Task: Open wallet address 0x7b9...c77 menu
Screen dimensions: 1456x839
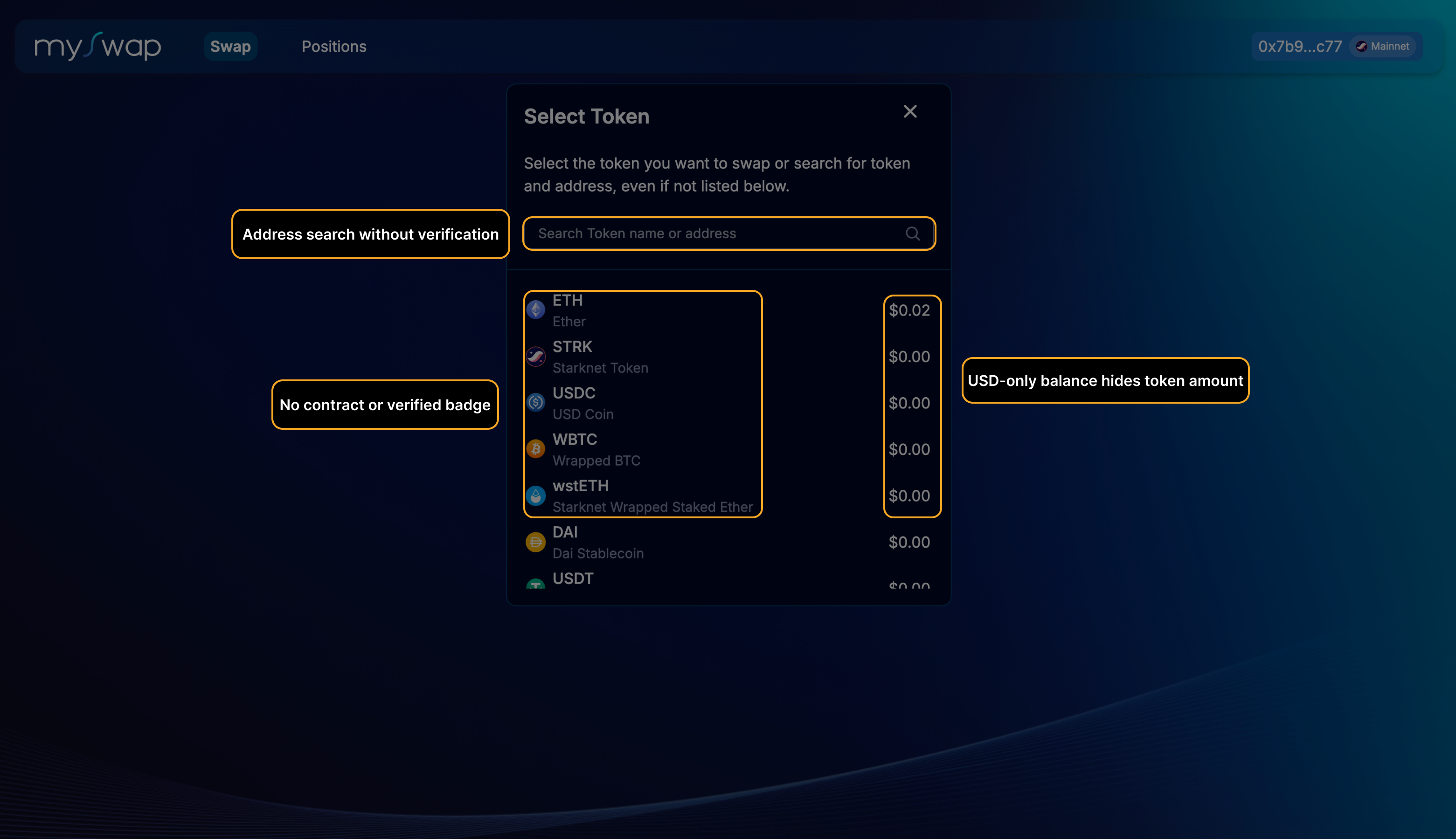Action: [1299, 47]
